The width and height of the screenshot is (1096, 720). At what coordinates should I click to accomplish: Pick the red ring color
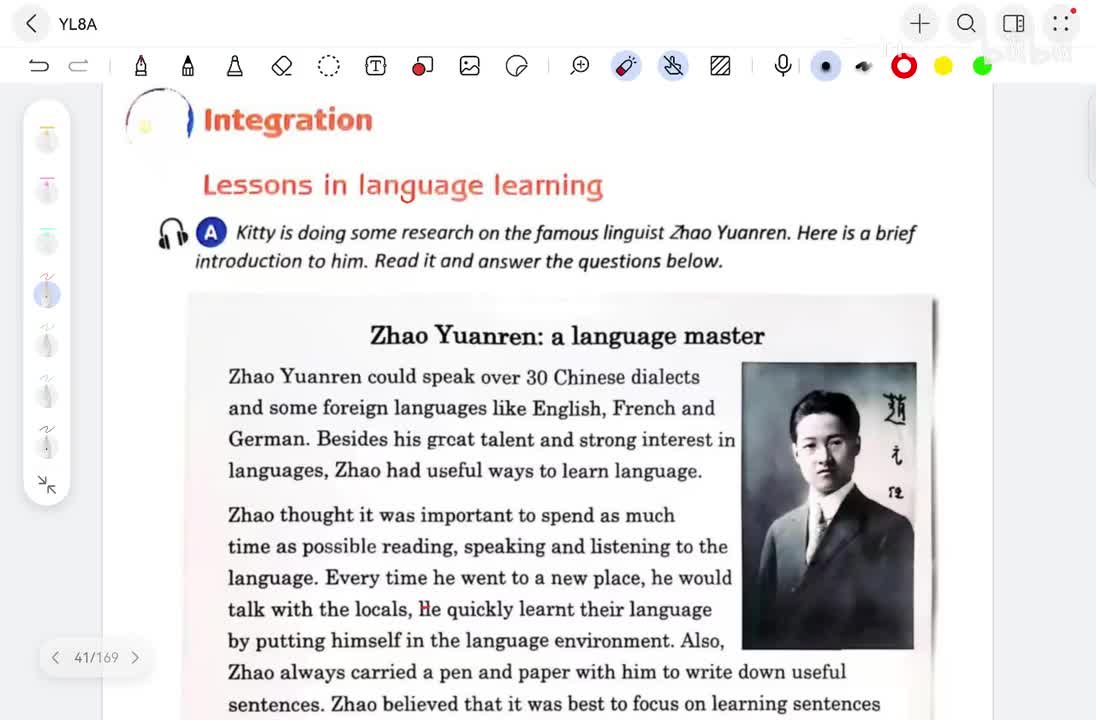[x=904, y=66]
